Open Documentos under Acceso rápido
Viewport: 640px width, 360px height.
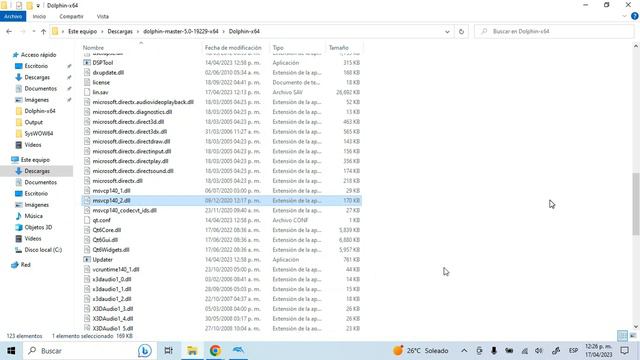click(x=40, y=89)
